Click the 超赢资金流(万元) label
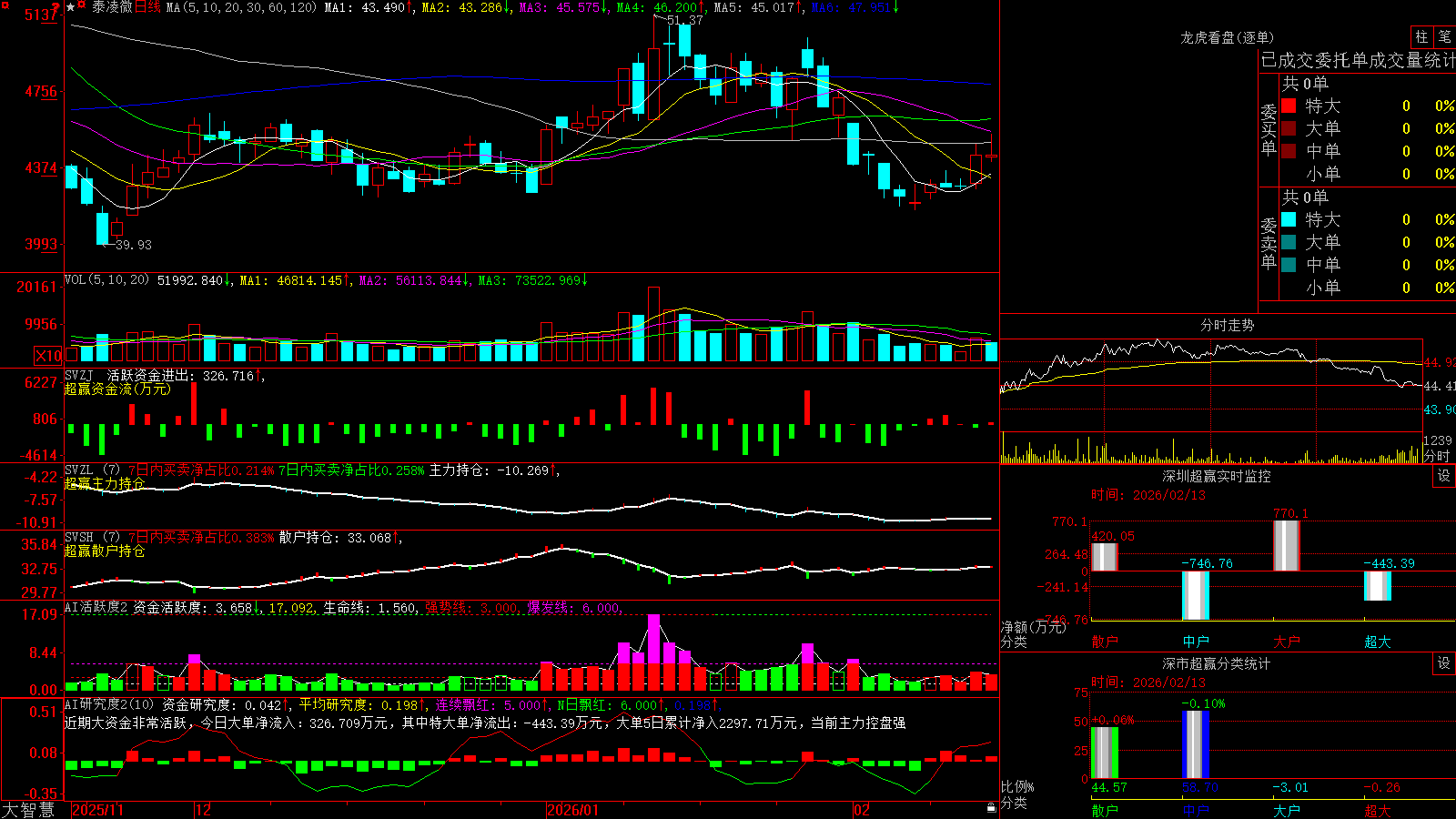This screenshot has width=1456, height=819. (117, 389)
